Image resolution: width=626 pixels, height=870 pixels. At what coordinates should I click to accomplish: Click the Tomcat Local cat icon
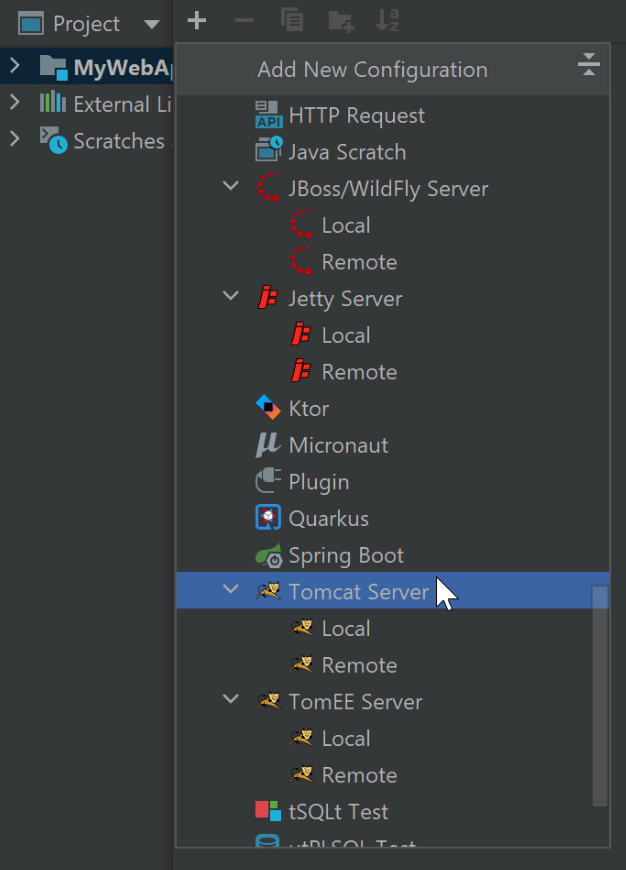tap(301, 628)
